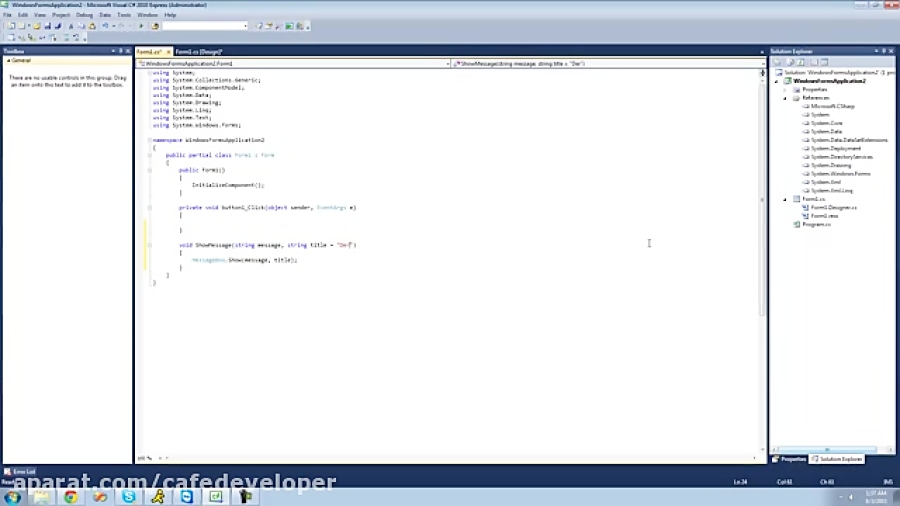Open the File menu
900x506 pixels.
coord(7,15)
